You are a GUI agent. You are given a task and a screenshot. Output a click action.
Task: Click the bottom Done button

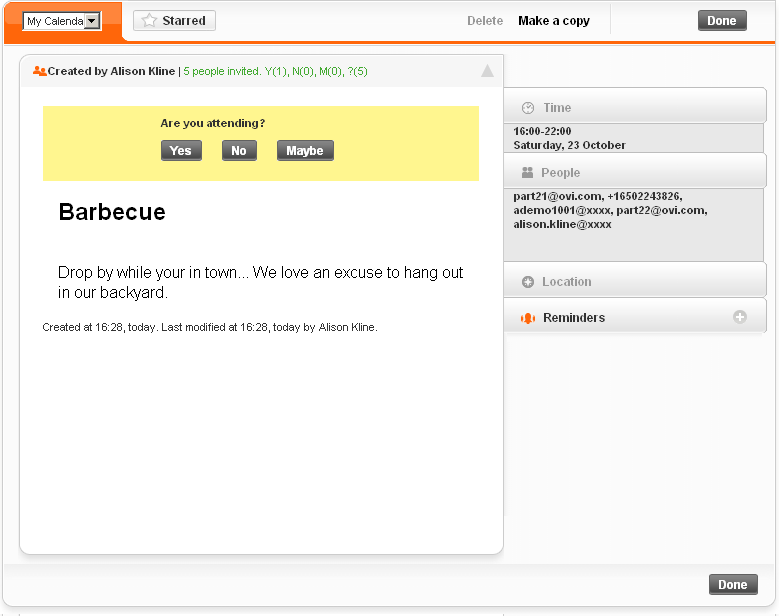[x=733, y=585]
